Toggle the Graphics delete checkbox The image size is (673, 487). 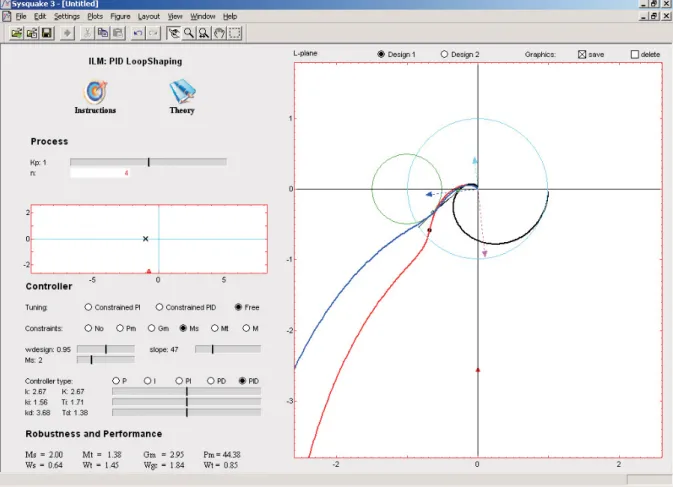[x=635, y=54]
